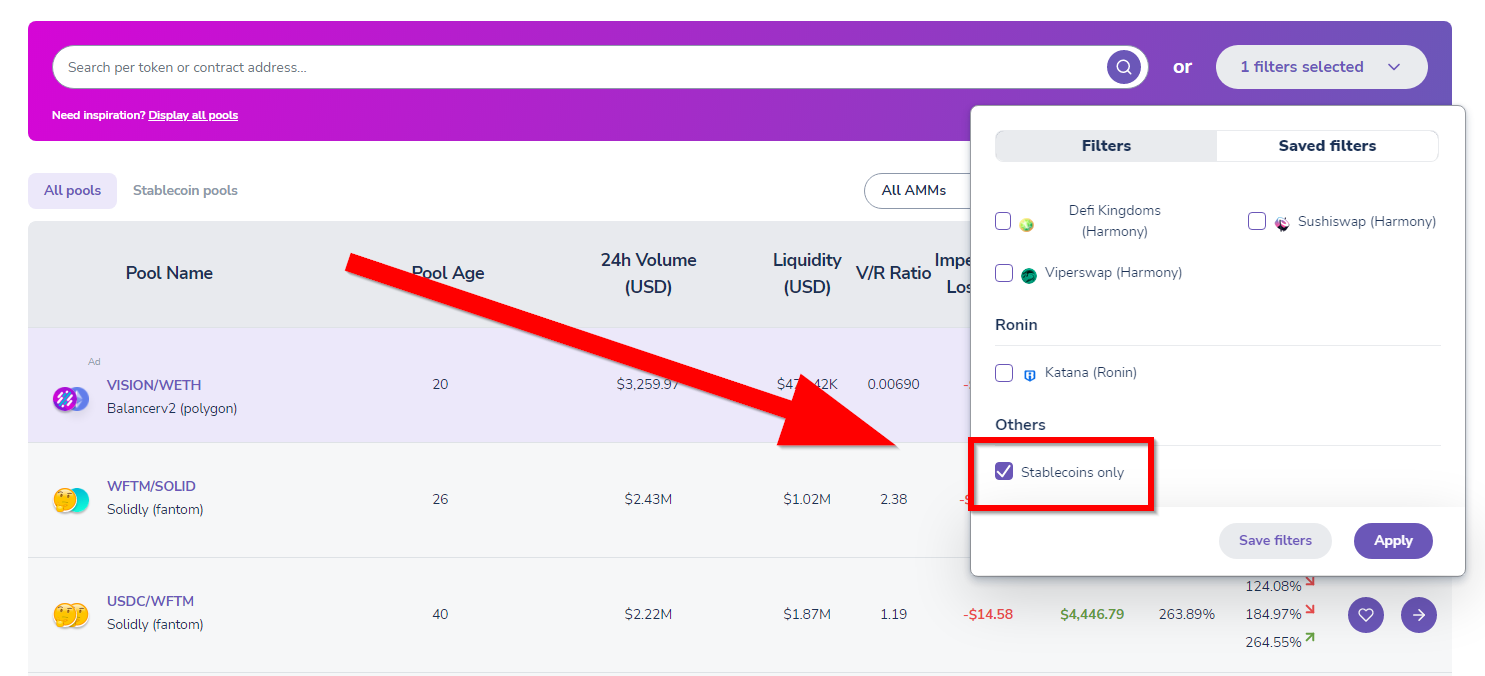This screenshot has width=1485, height=676.
Task: Click the 264.55% percentage value
Action: point(1273,642)
